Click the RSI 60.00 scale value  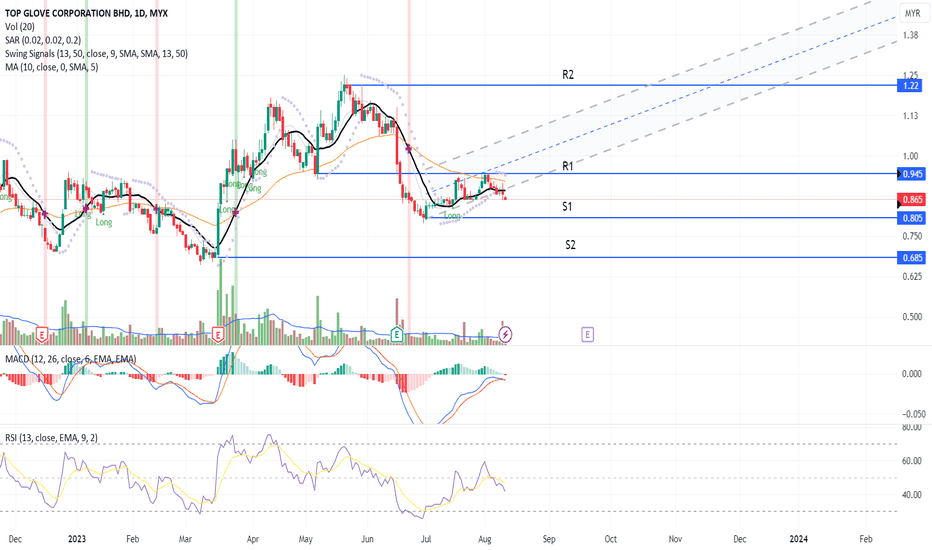point(912,461)
